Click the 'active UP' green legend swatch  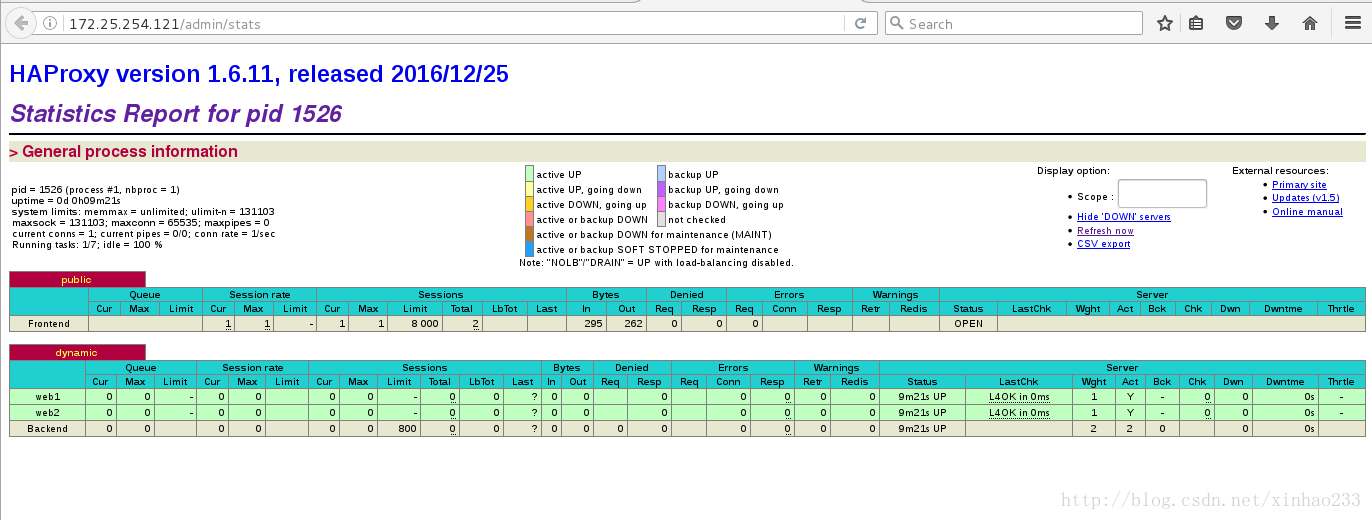pos(529,174)
